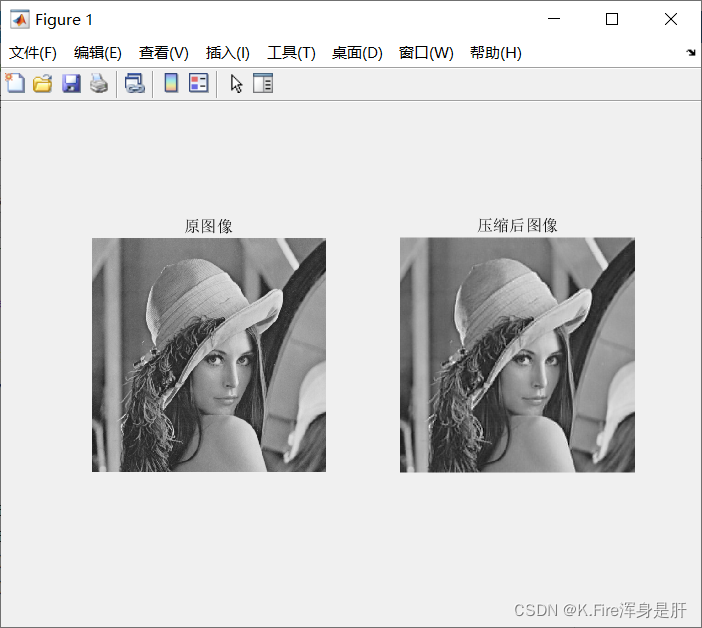Click the New Figure toolbar icon
The width and height of the screenshot is (702, 628).
click(15, 83)
